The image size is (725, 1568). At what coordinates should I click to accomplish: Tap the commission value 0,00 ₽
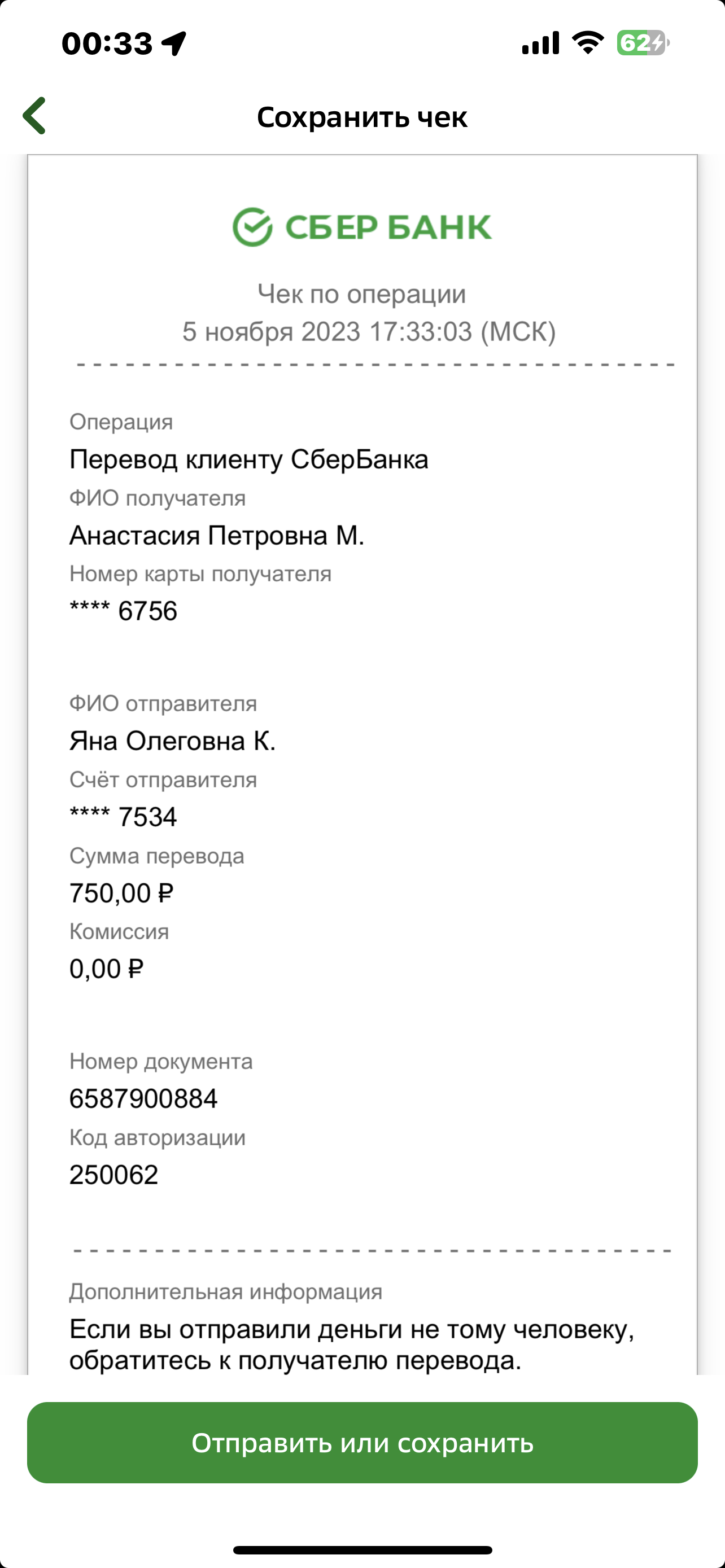(x=107, y=969)
